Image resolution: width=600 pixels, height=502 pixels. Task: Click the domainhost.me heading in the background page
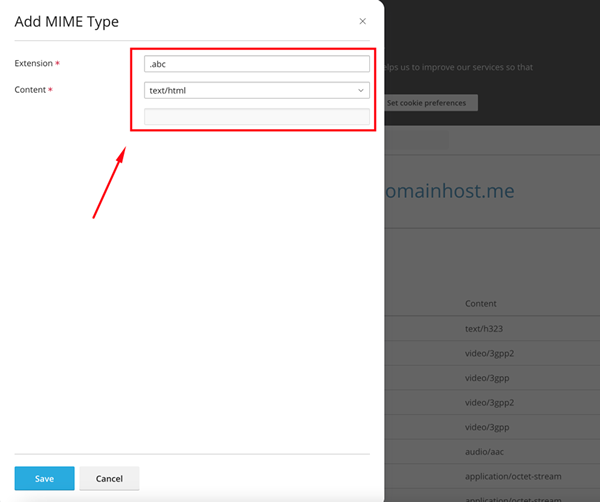pyautogui.click(x=449, y=191)
